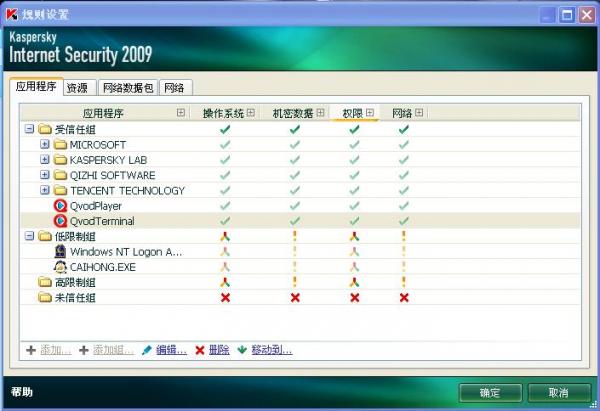Click 高限制组 网络 exclamation icon

[403, 282]
